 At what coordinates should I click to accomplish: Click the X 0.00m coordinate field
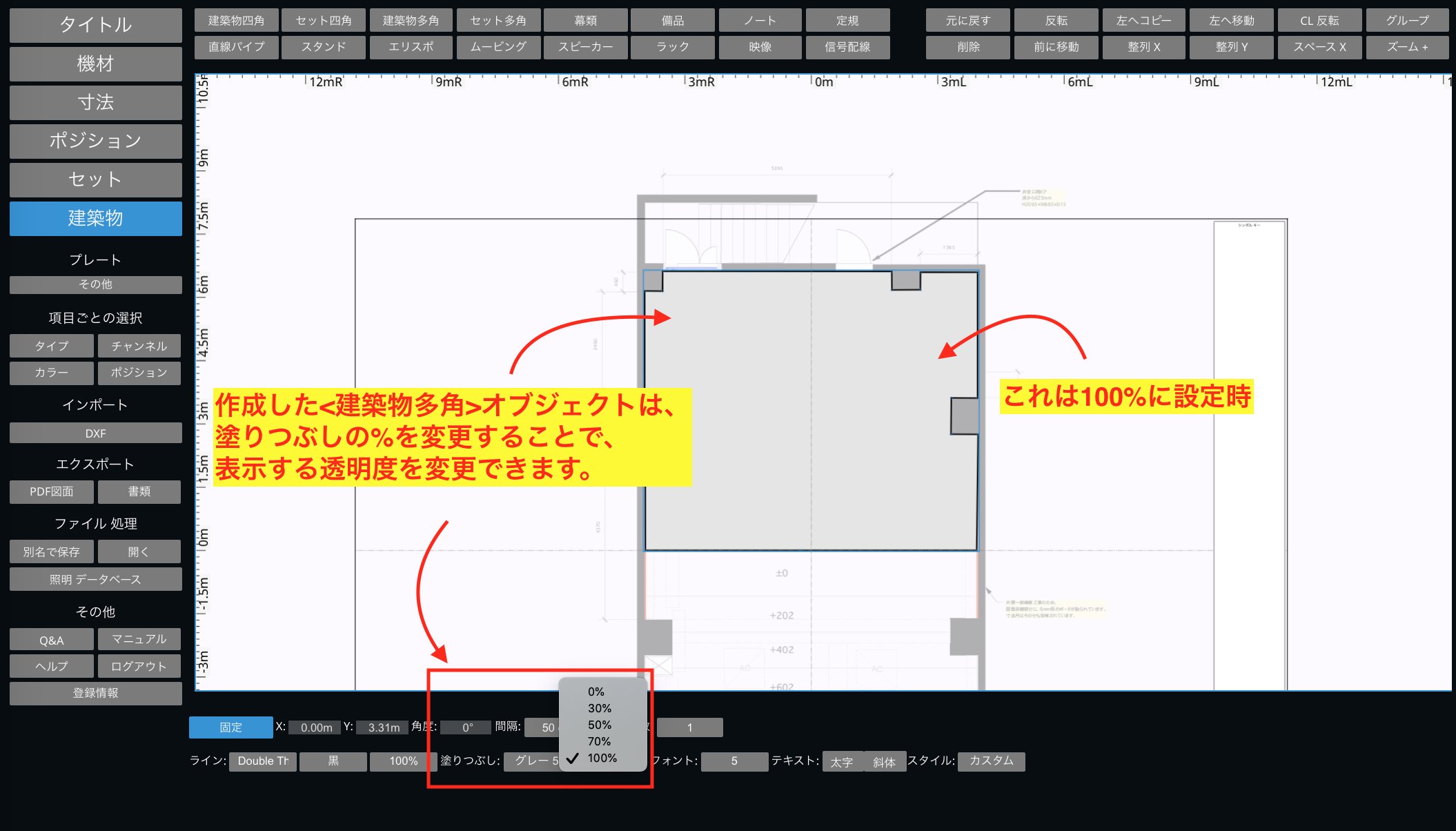click(x=315, y=727)
